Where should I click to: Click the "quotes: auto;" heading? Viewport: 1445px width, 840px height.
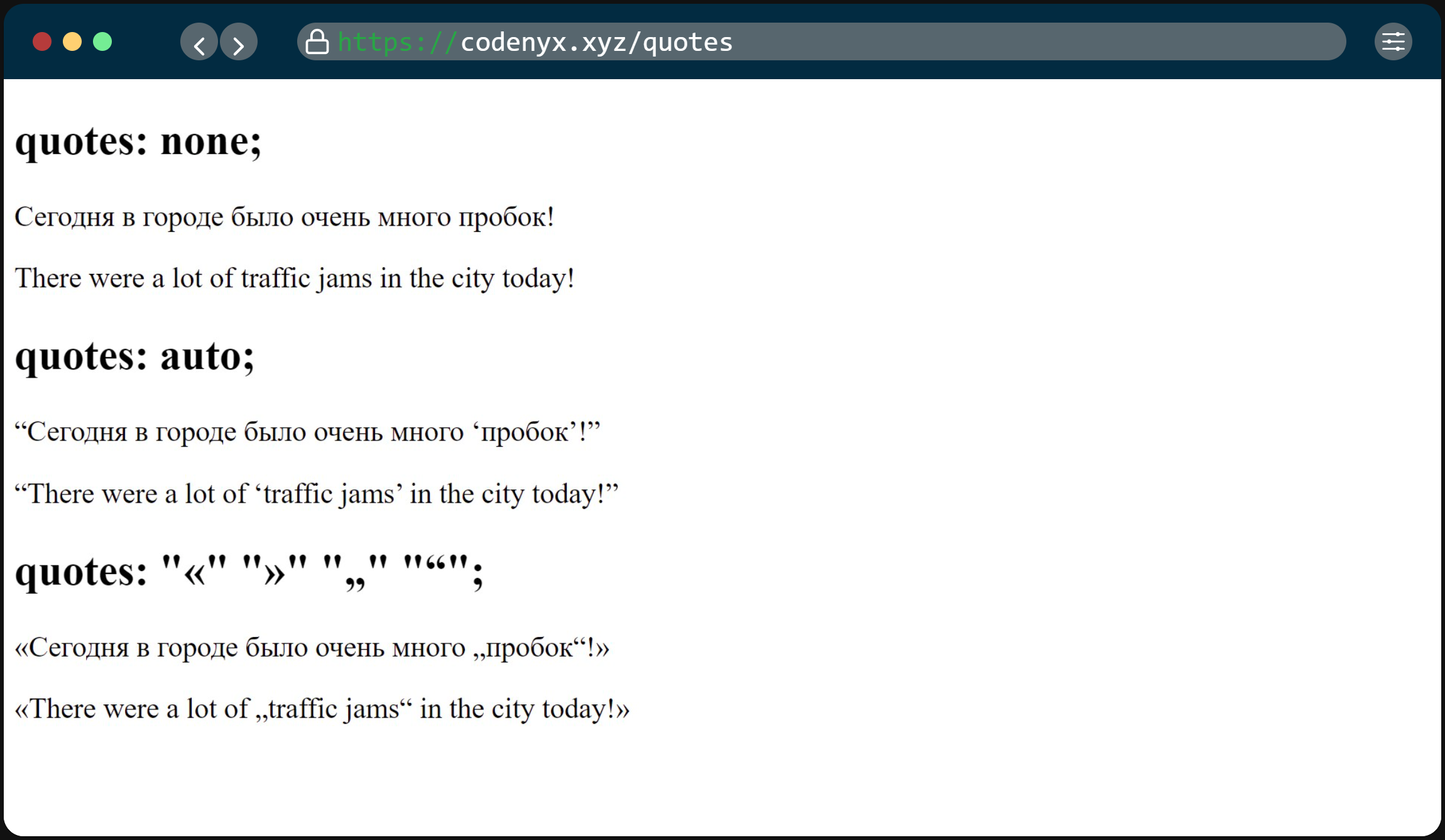(134, 356)
